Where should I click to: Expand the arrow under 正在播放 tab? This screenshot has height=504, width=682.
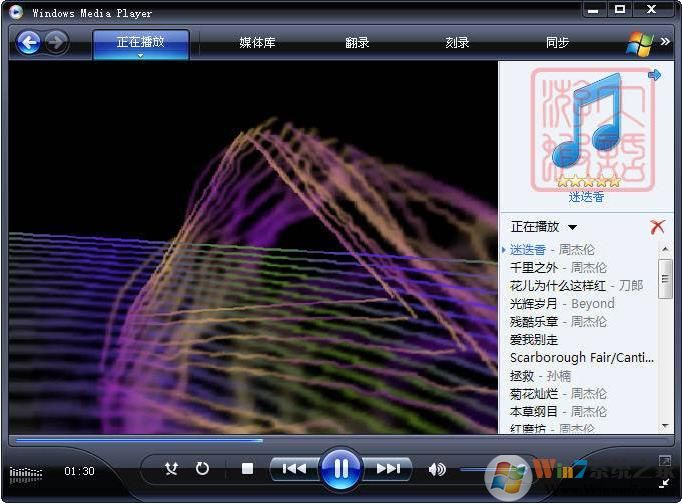140,56
